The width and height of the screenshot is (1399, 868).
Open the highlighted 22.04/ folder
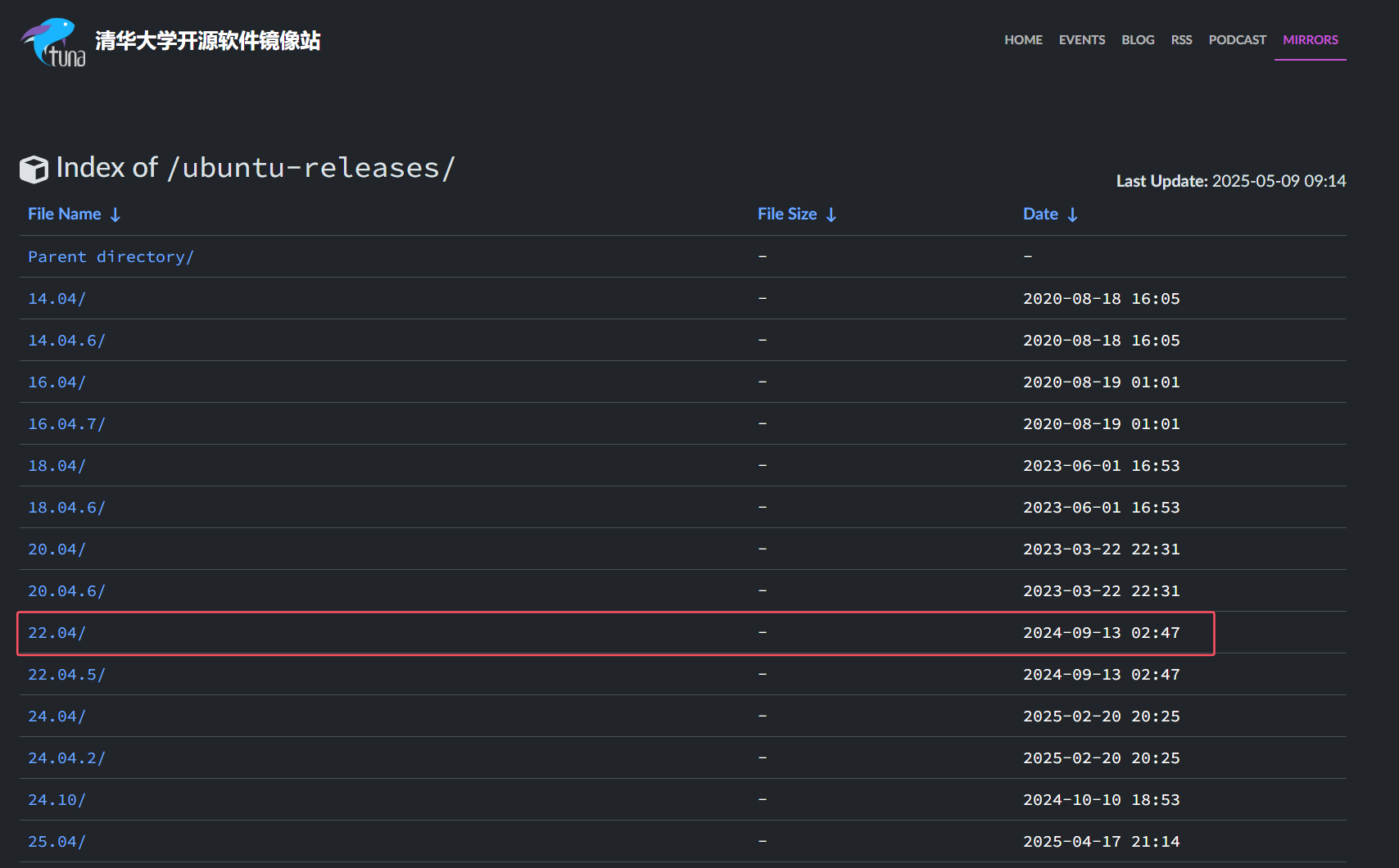click(56, 632)
